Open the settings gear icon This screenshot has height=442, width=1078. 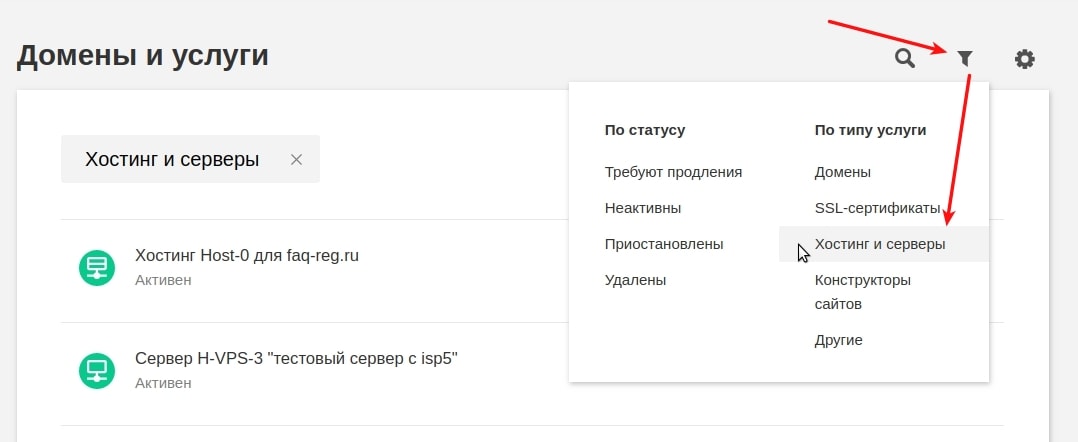click(1024, 59)
